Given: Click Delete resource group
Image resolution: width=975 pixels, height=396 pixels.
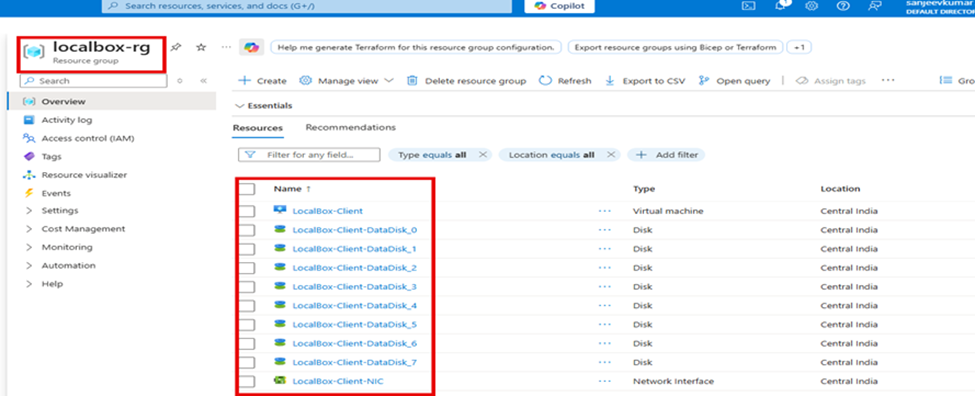Looking at the screenshot, I should (466, 81).
